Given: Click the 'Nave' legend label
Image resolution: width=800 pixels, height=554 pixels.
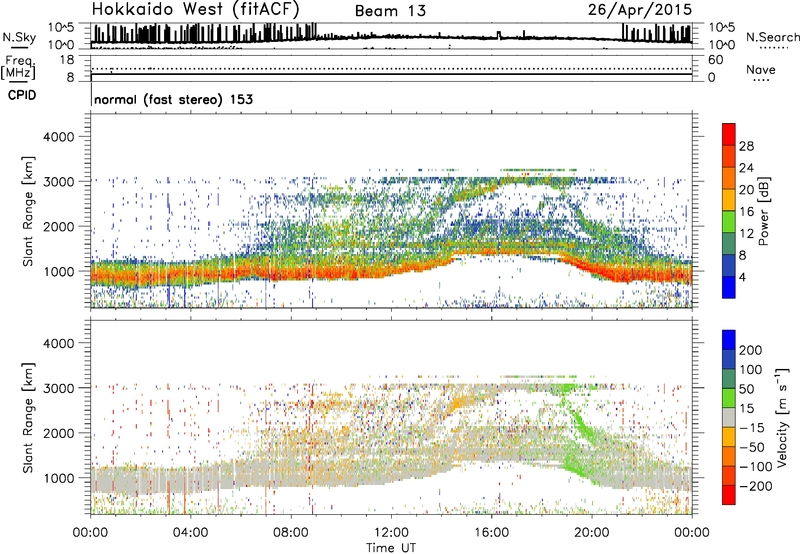Looking at the screenshot, I should point(760,69).
